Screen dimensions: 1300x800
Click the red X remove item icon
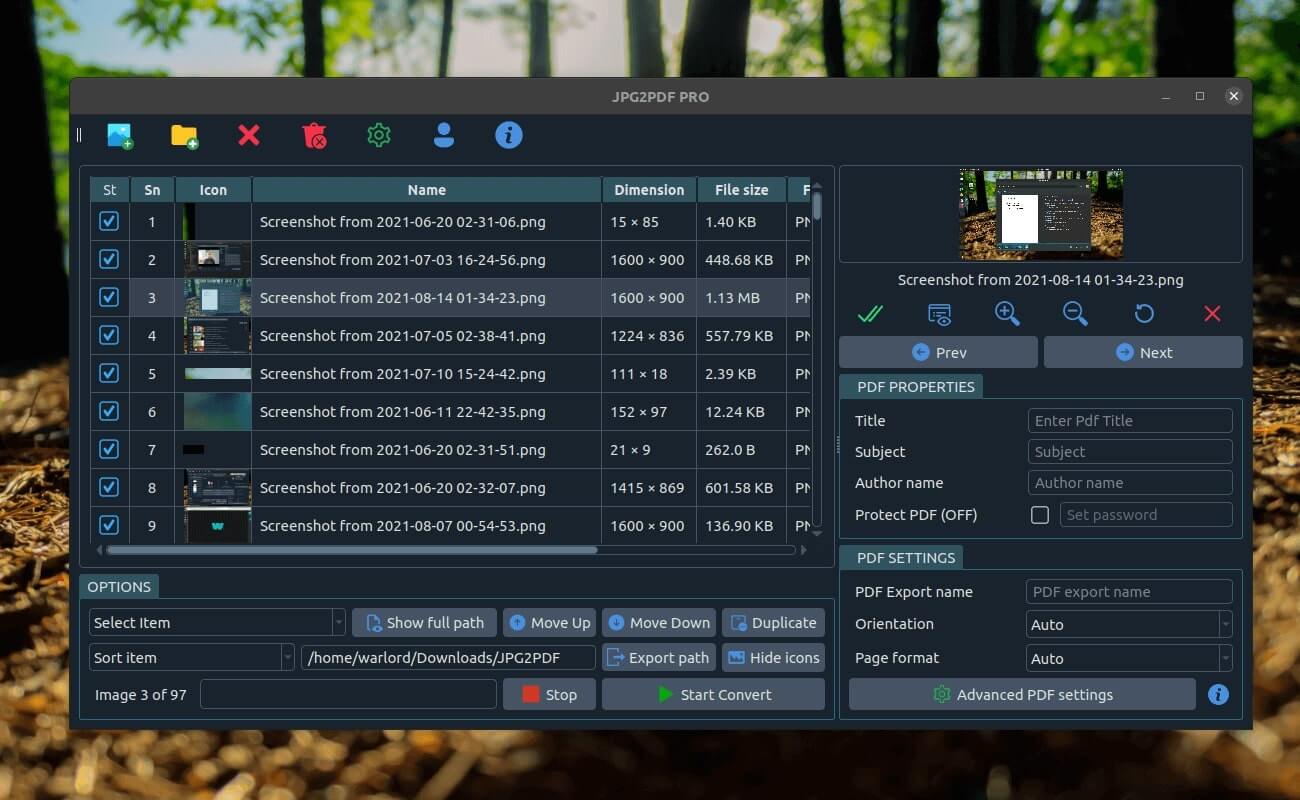249,135
